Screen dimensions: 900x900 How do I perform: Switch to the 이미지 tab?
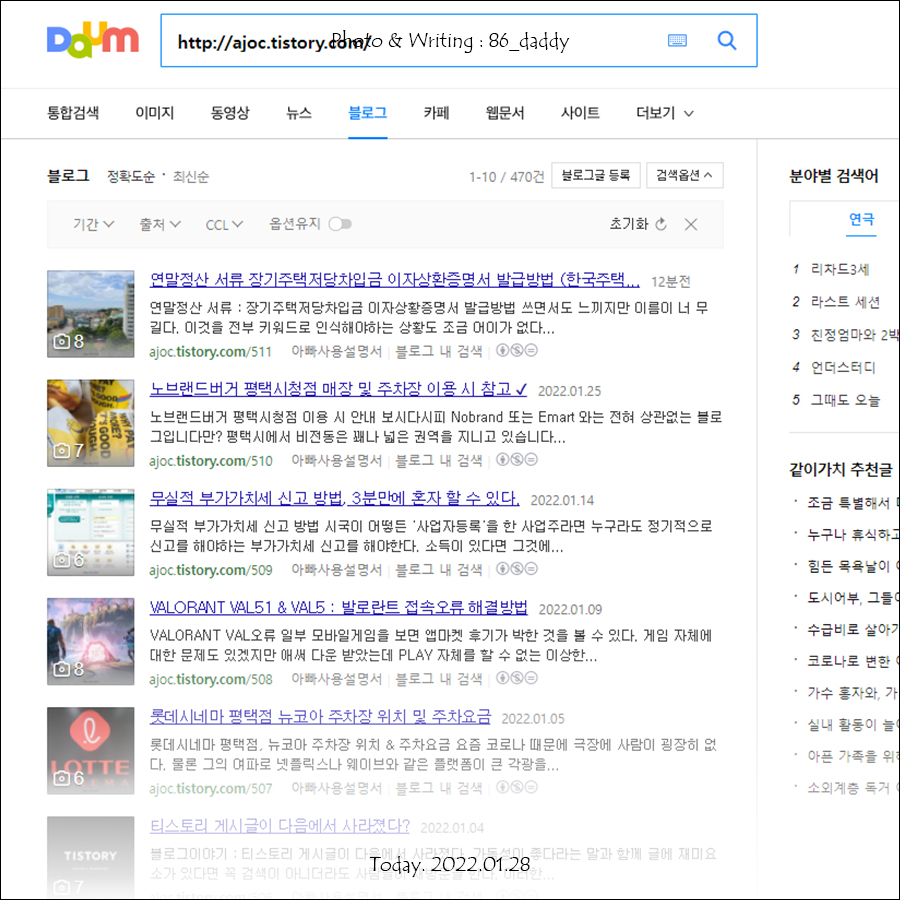155,113
